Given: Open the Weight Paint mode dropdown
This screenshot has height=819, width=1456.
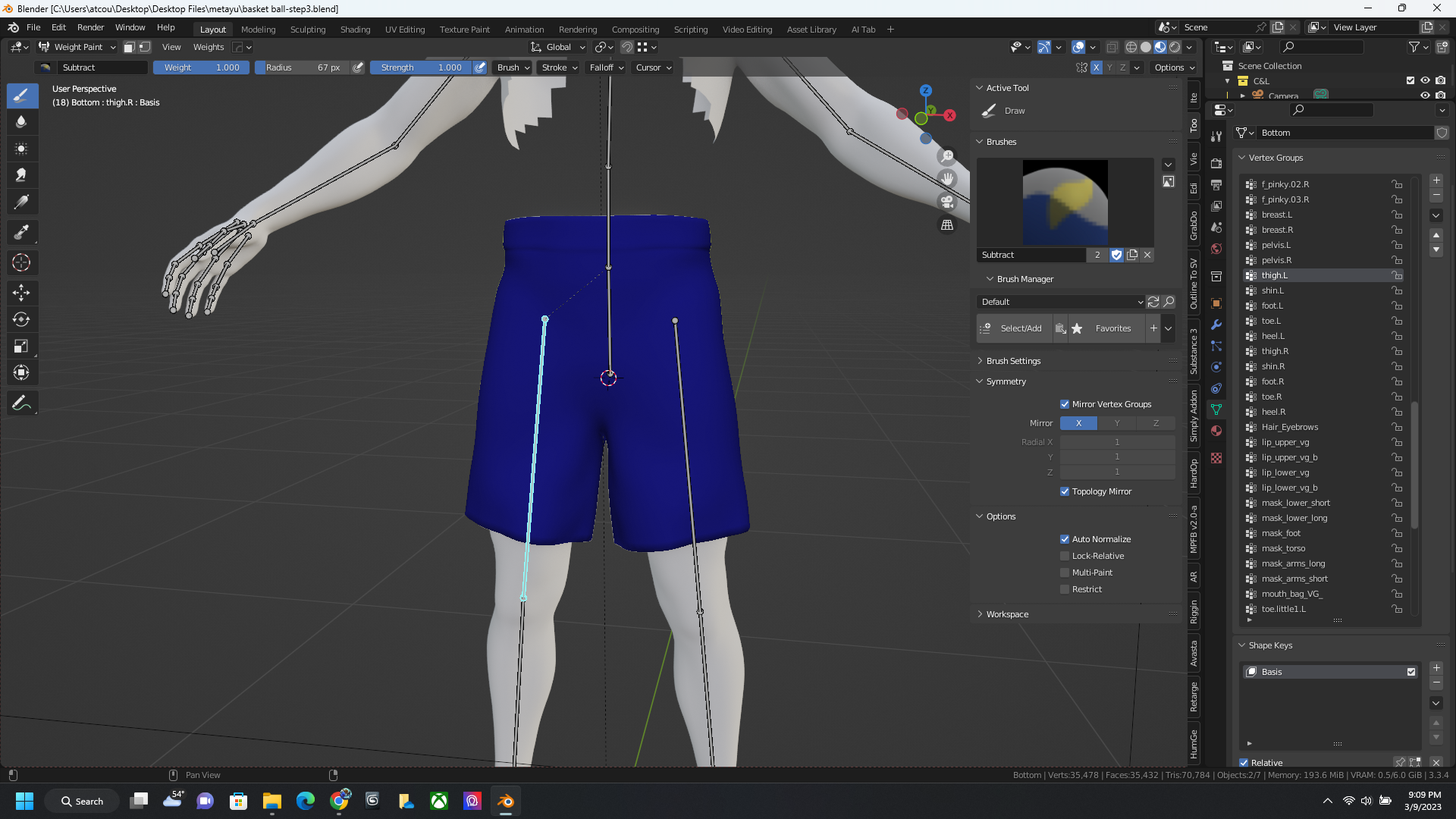Looking at the screenshot, I should [77, 47].
